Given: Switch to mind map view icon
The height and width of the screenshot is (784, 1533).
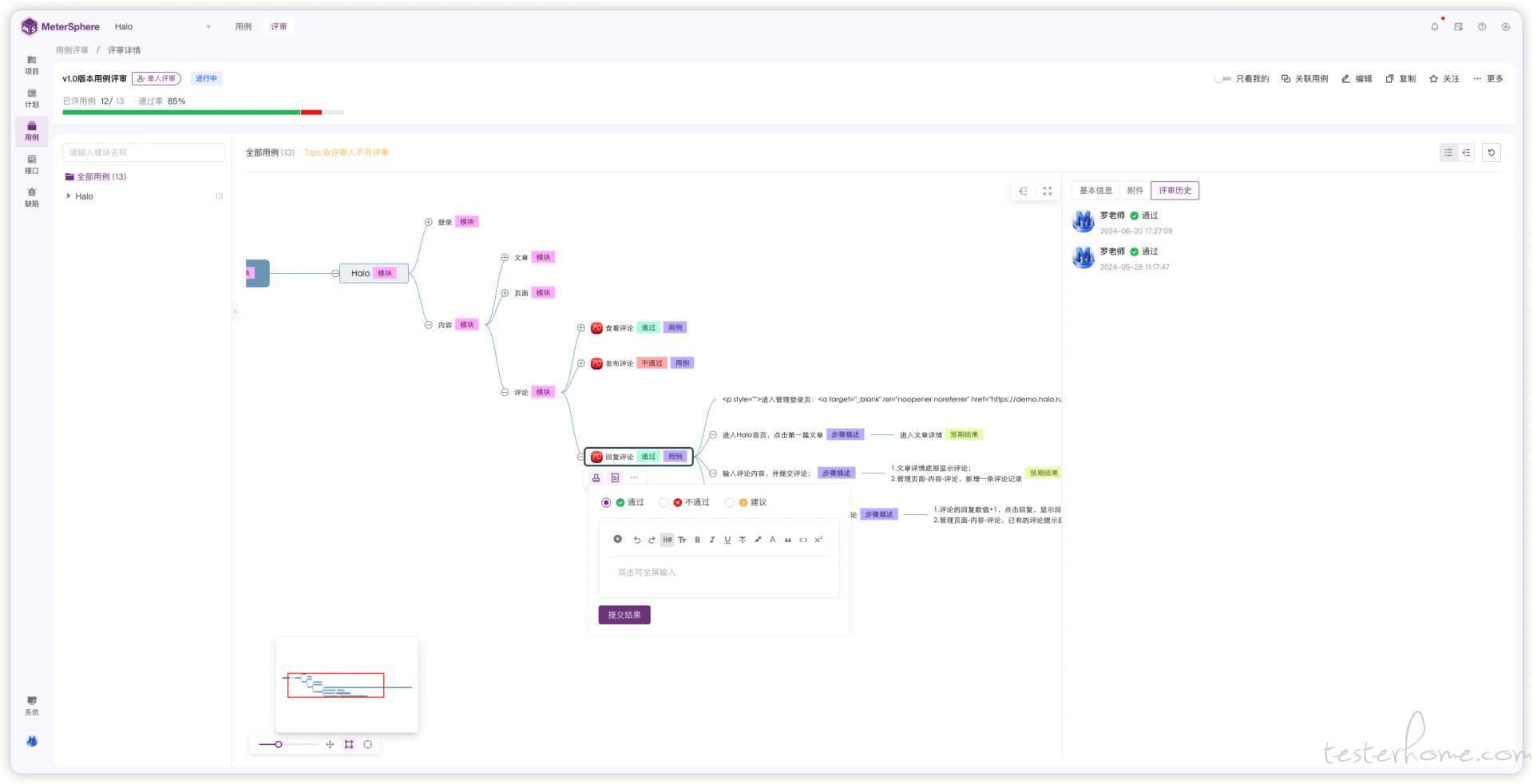Looking at the screenshot, I should [x=1466, y=152].
